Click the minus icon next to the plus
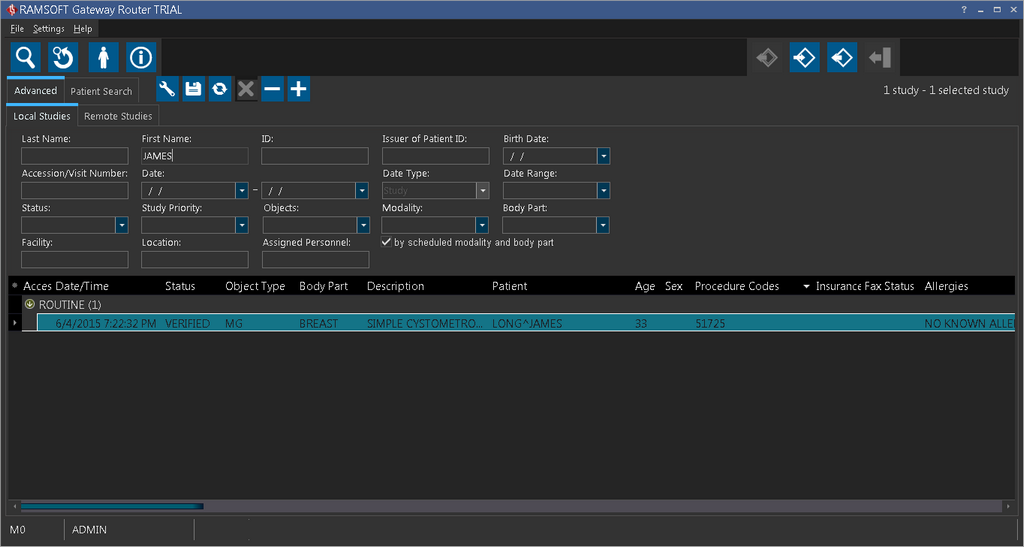The width and height of the screenshot is (1024, 547). click(x=272, y=89)
